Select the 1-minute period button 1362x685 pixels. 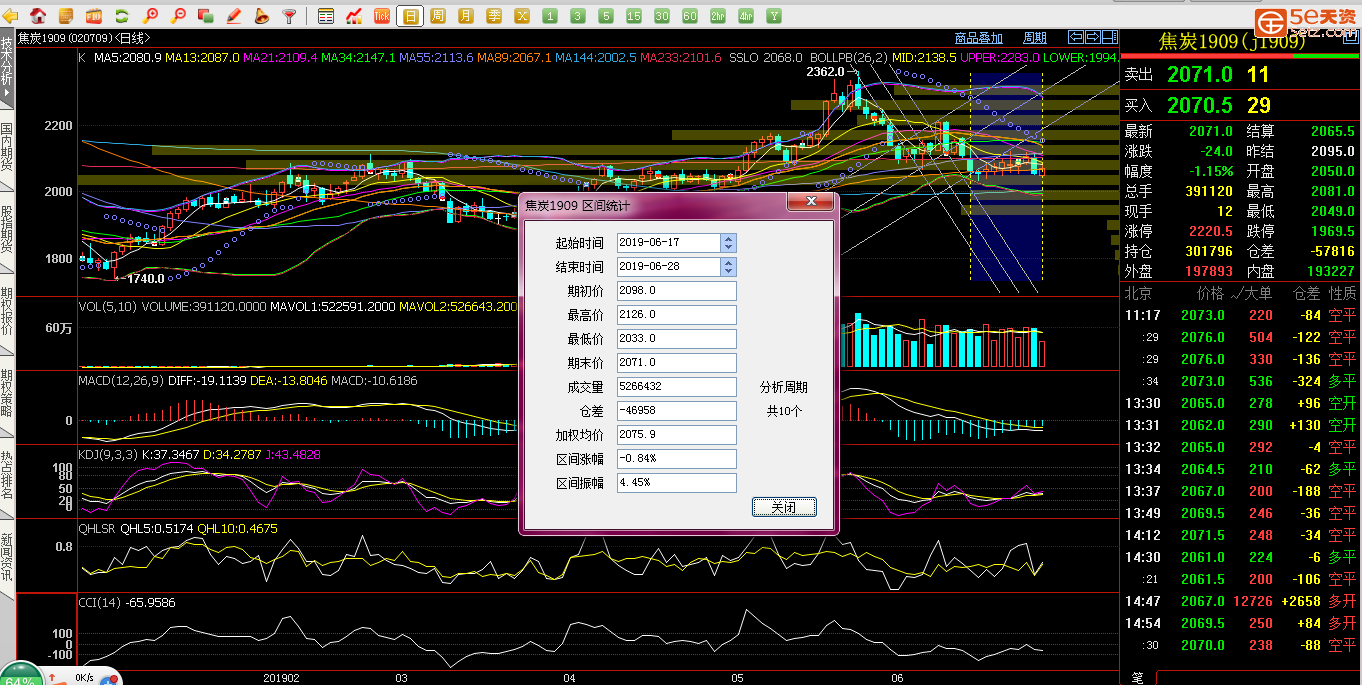550,16
